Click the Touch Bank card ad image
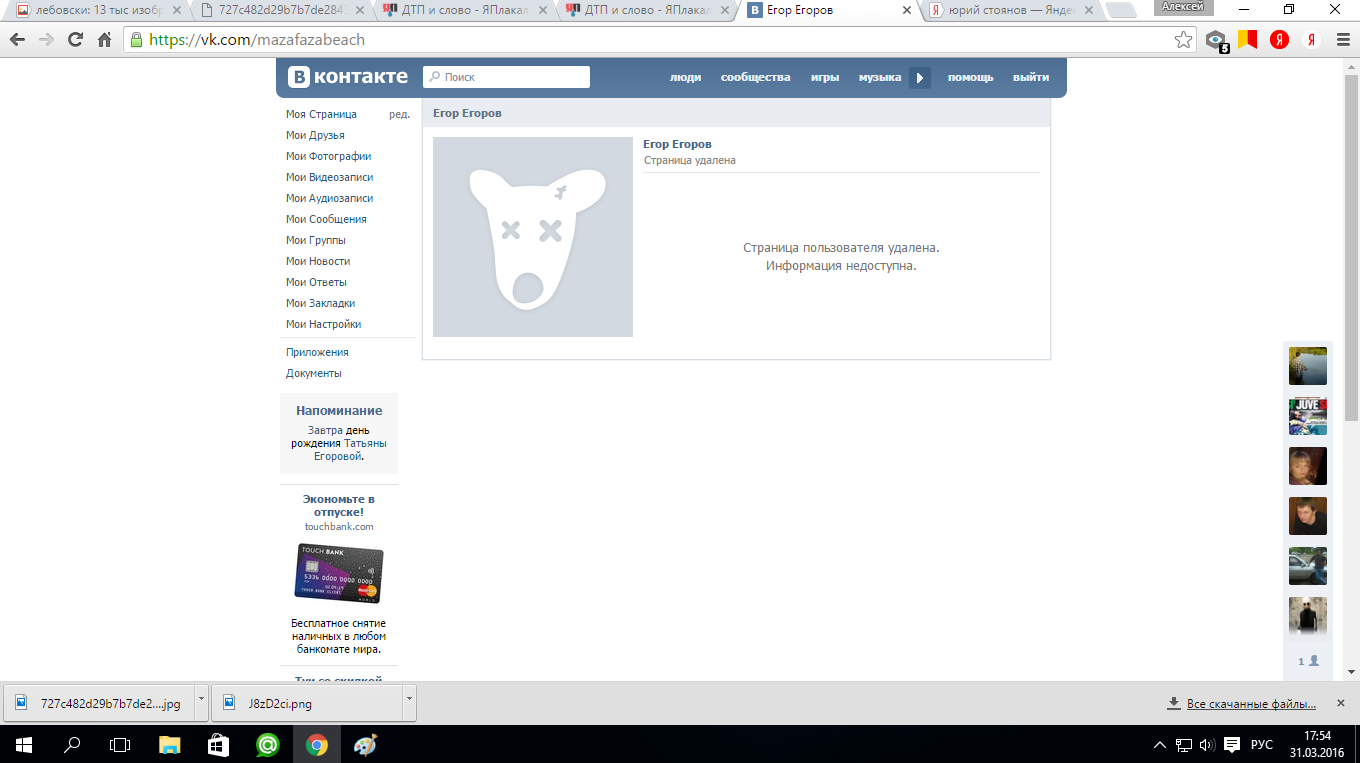Image resolution: width=1360 pixels, height=763 pixels. (339, 573)
